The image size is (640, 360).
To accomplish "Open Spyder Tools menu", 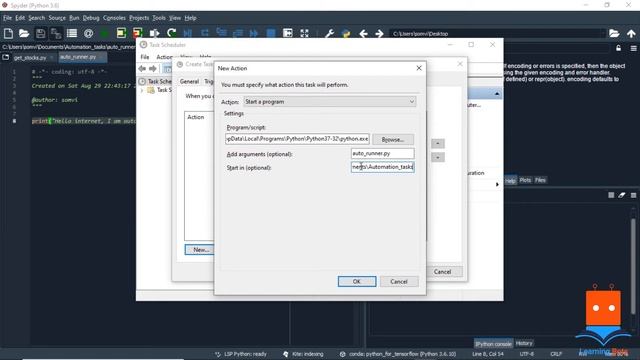I will pos(159,18).
